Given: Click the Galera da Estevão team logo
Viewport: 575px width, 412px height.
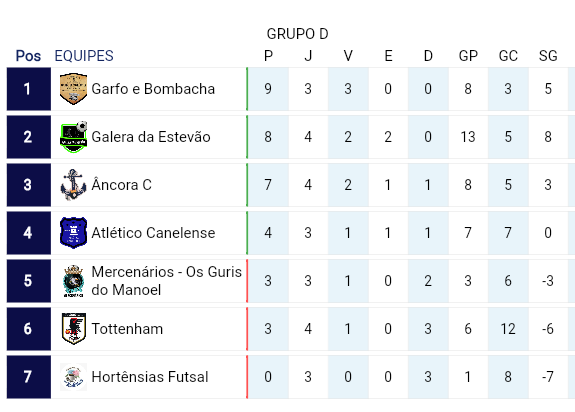Looking at the screenshot, I should (73, 137).
